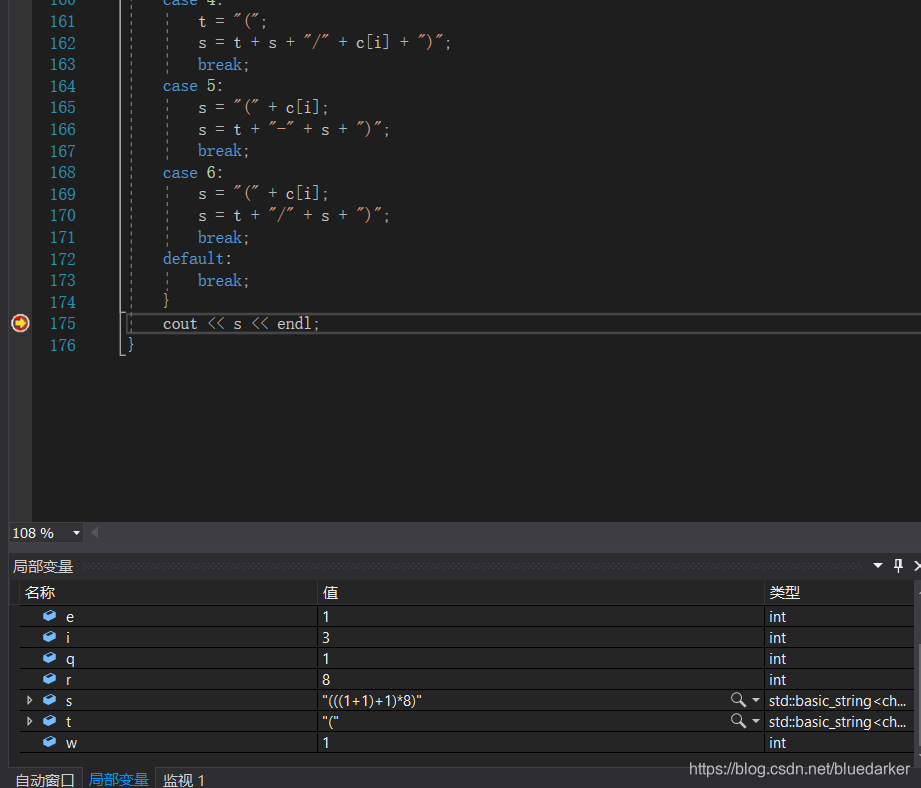
Task: Open the locals panel window options dropdown
Action: click(x=878, y=565)
